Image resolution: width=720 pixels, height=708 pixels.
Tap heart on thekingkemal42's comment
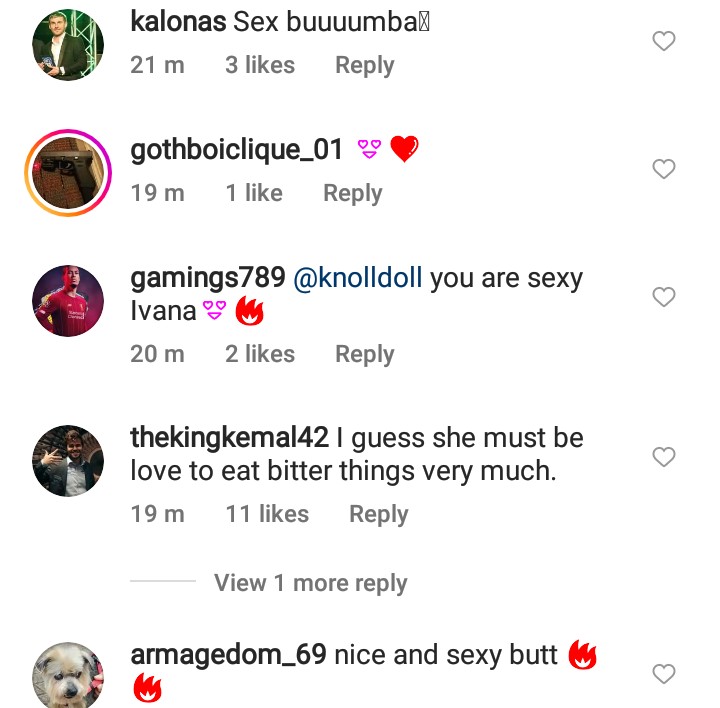point(663,457)
